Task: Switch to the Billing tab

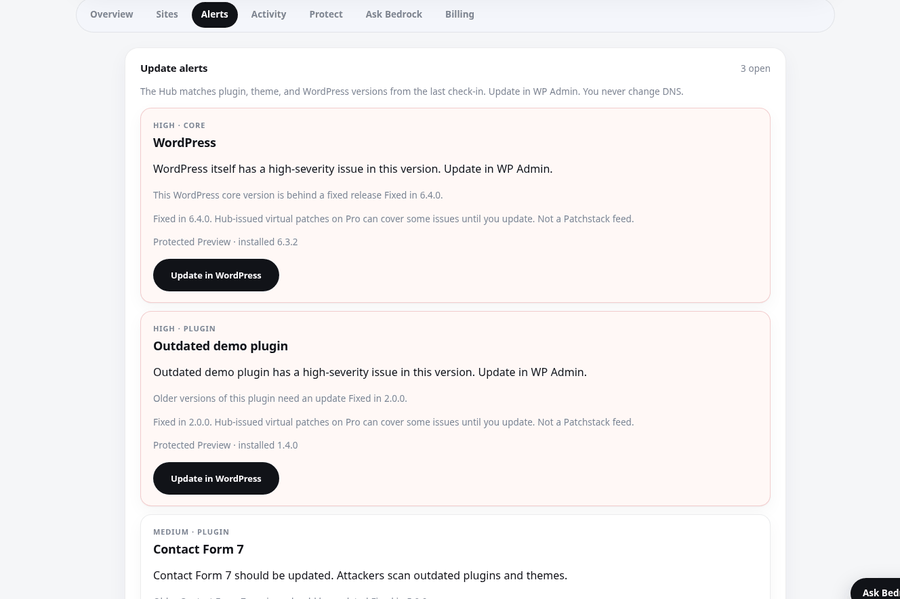Action: coord(460,14)
